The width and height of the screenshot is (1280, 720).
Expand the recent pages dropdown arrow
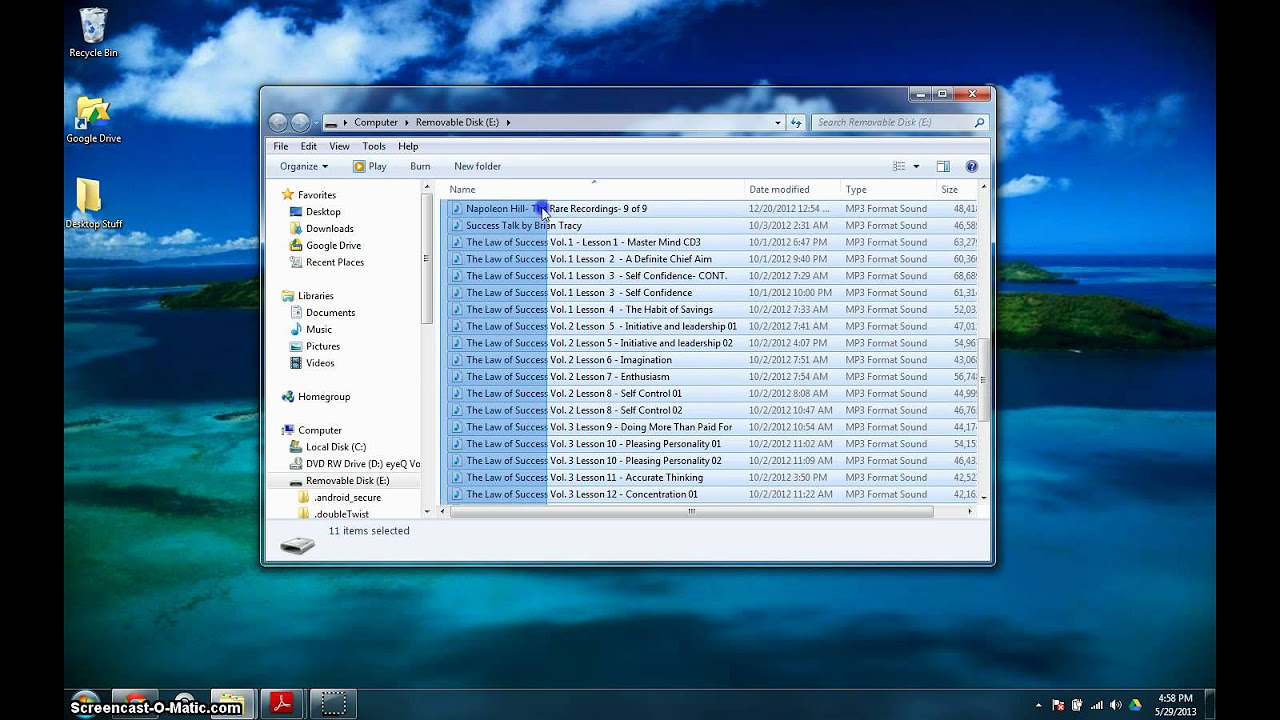click(316, 123)
